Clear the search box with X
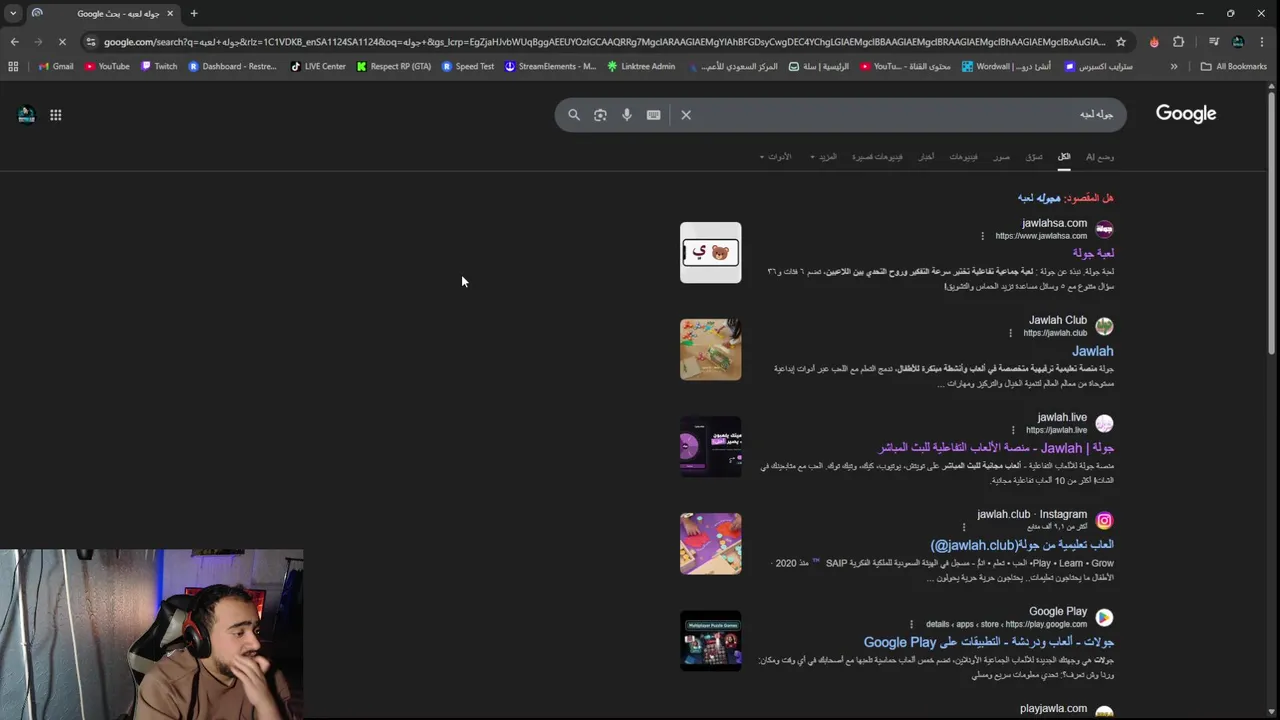Viewport: 1280px width, 720px height. tap(686, 115)
